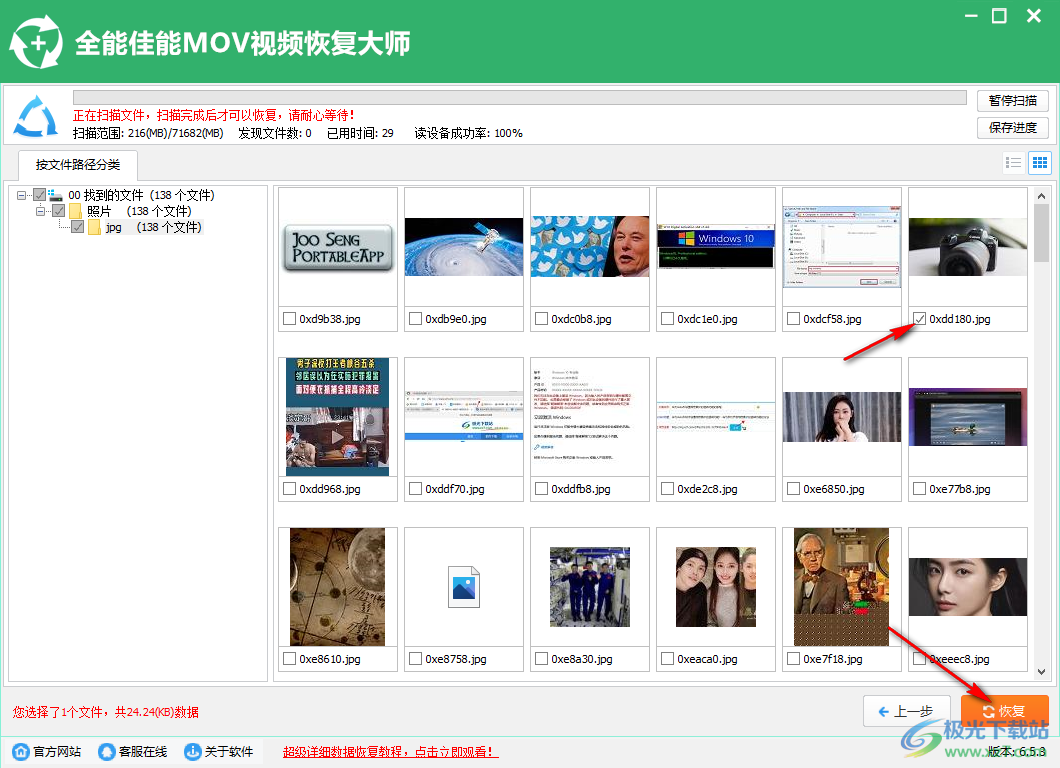
Task: Select the Joo Seng PortableApp thumbnail
Action: point(338,247)
